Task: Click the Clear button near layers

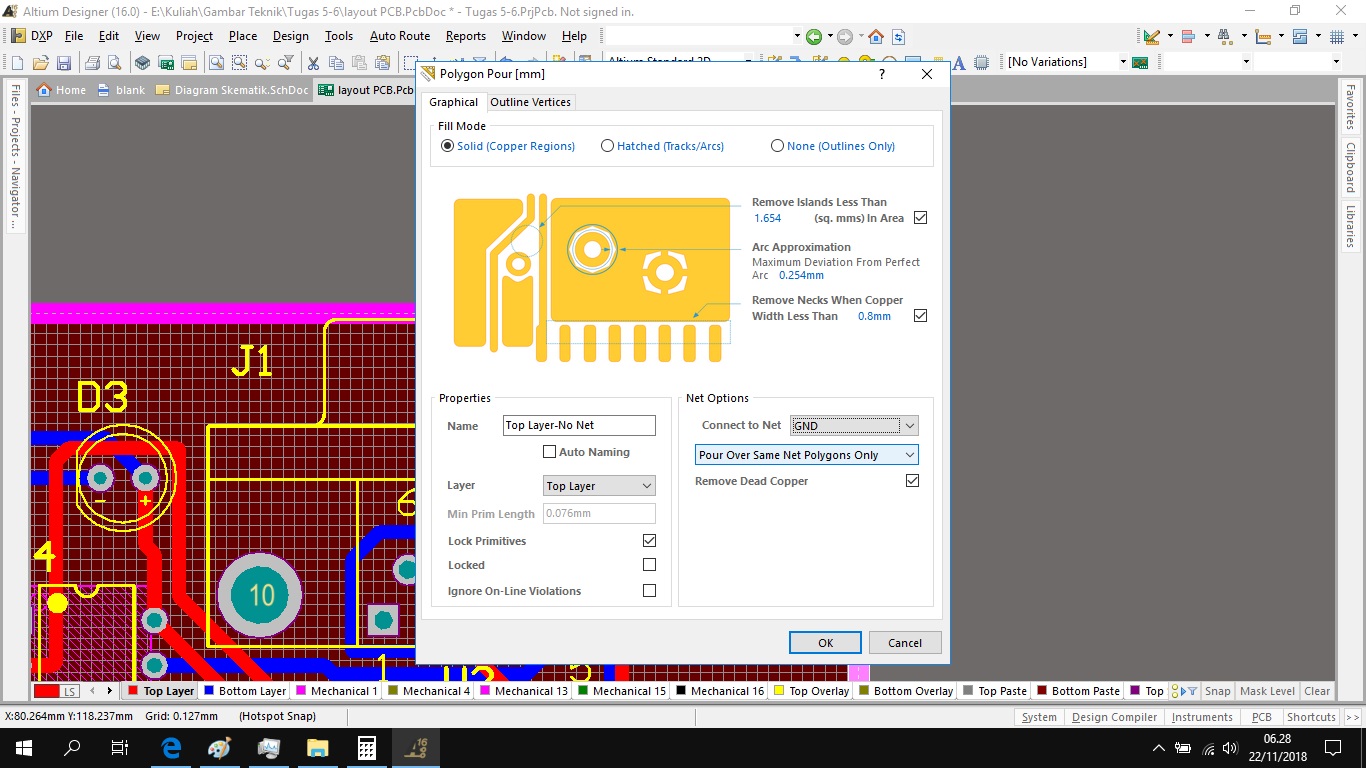Action: (x=1317, y=691)
